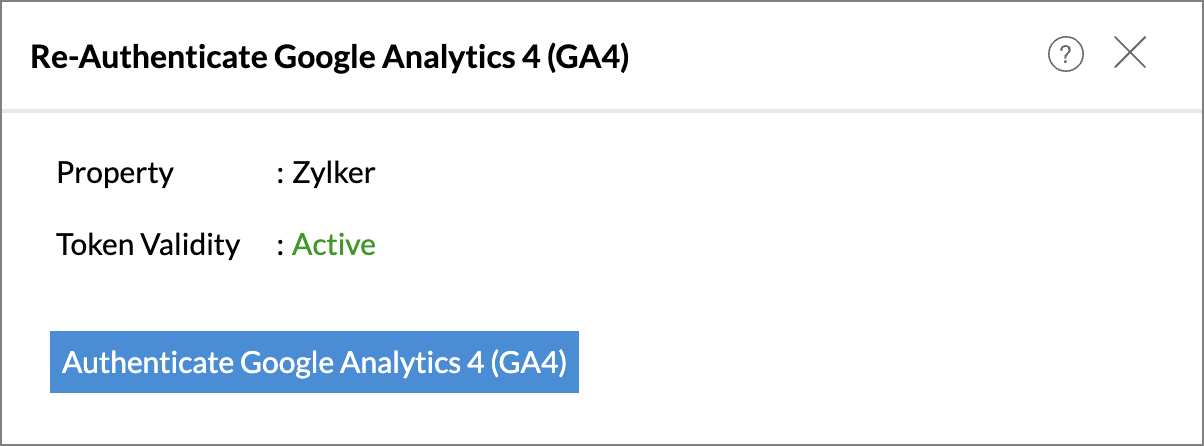Click the Token Validity row text

148,245
